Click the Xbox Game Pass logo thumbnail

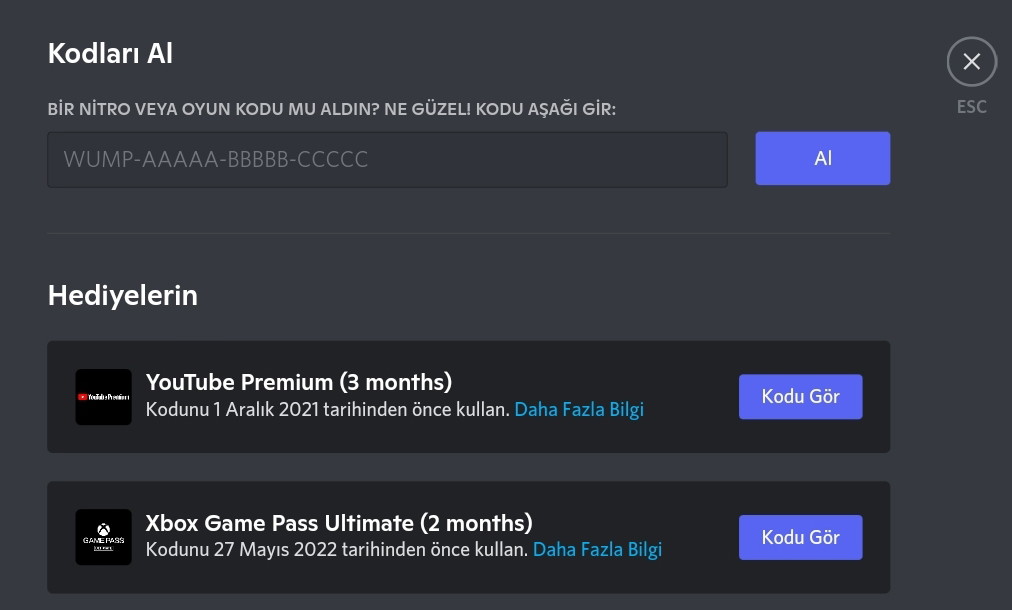103,537
